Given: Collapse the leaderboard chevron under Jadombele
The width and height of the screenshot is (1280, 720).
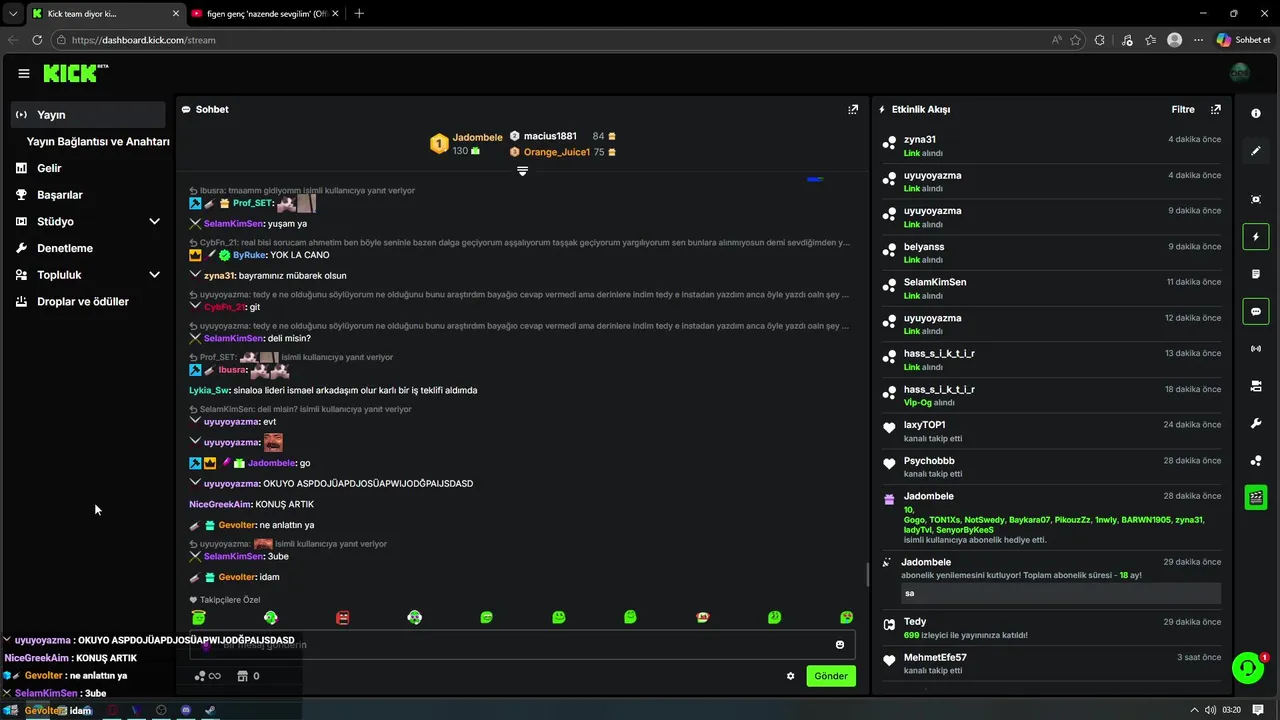Looking at the screenshot, I should coord(522,171).
